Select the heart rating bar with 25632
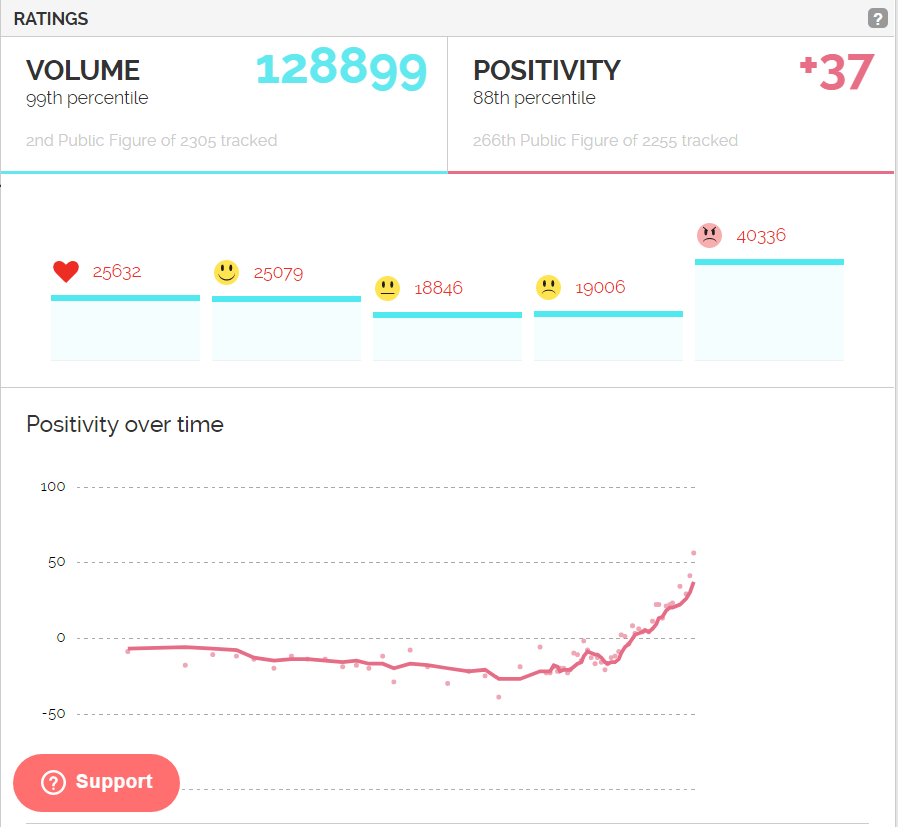Screen dimensions: 898x827 pyautogui.click(x=125, y=328)
